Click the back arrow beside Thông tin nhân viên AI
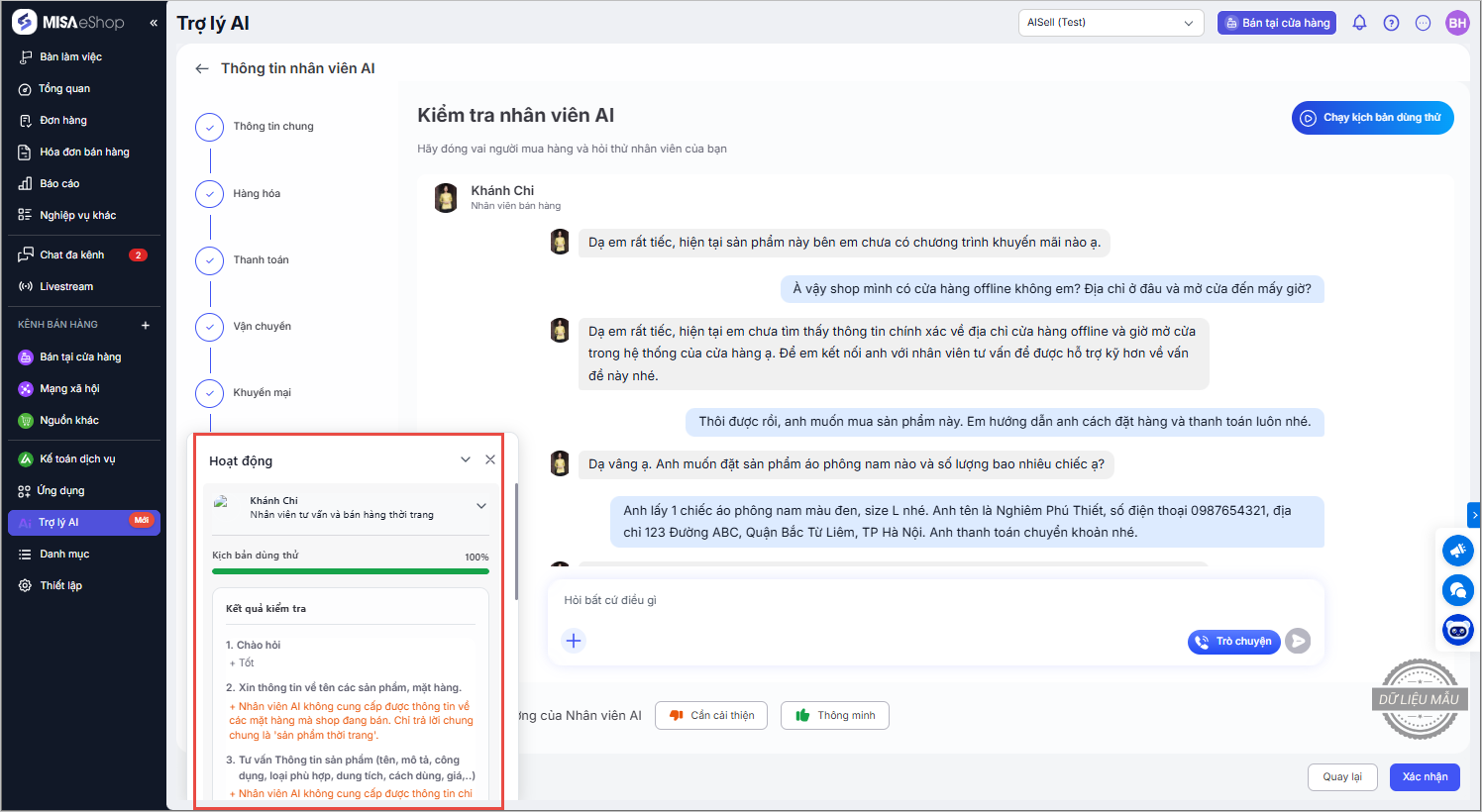The image size is (1482, 812). coord(202,68)
